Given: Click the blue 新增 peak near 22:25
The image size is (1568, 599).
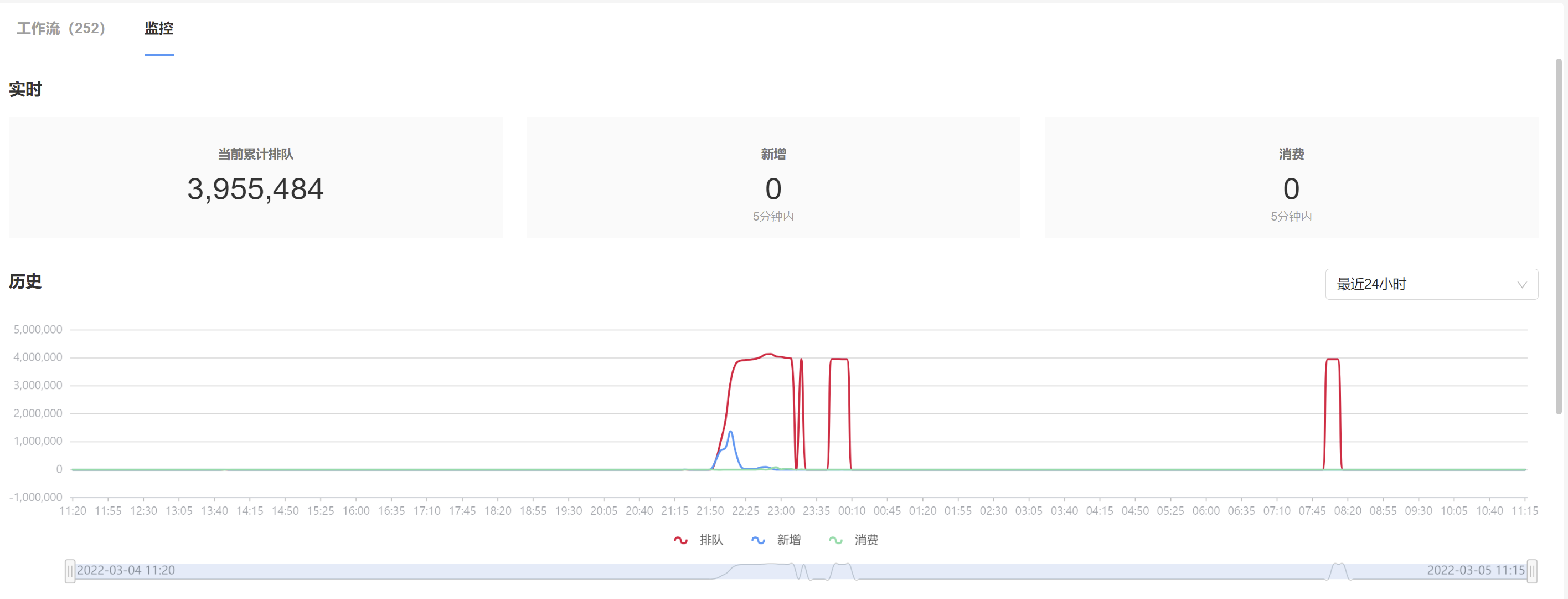Looking at the screenshot, I should pos(730,432).
